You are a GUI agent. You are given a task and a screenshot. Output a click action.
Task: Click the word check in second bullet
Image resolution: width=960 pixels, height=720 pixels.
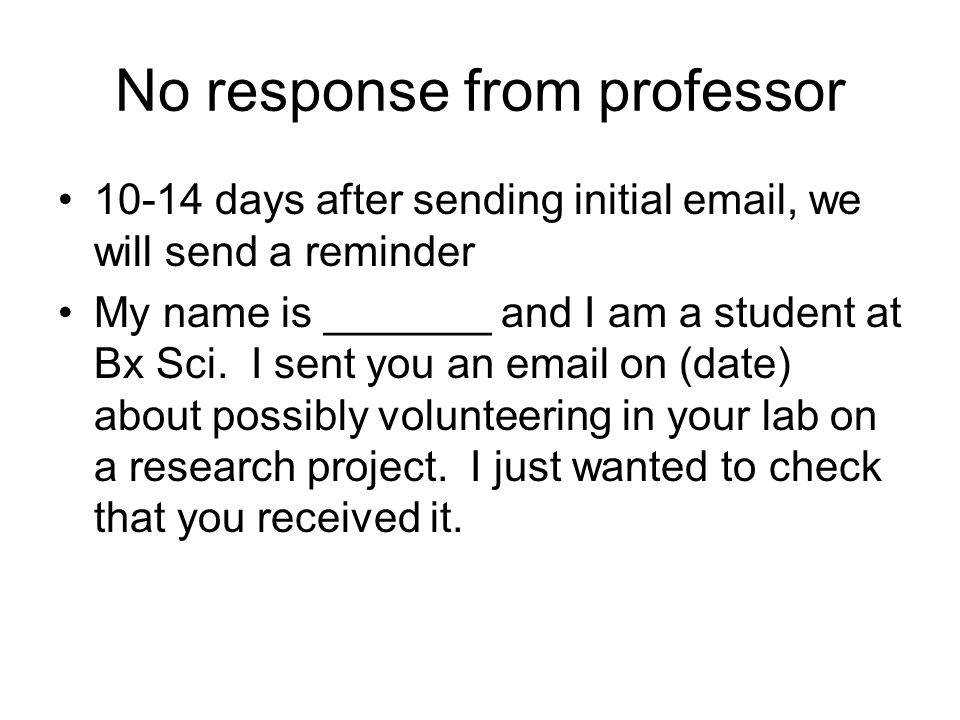tap(825, 467)
